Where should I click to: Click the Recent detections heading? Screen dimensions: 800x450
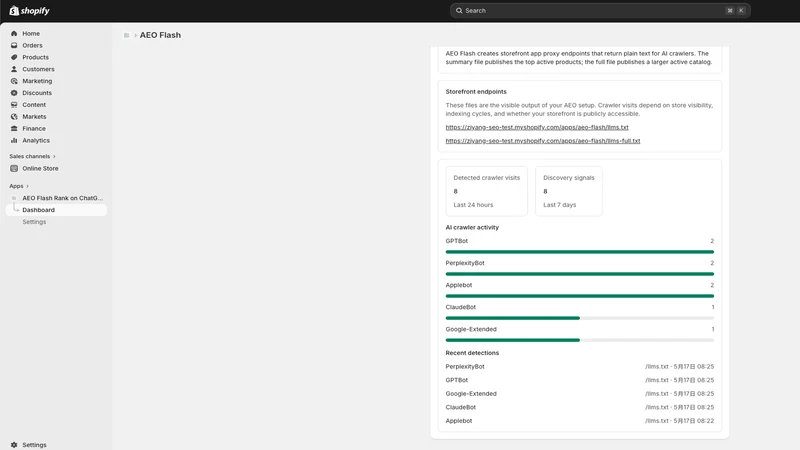(x=472, y=353)
